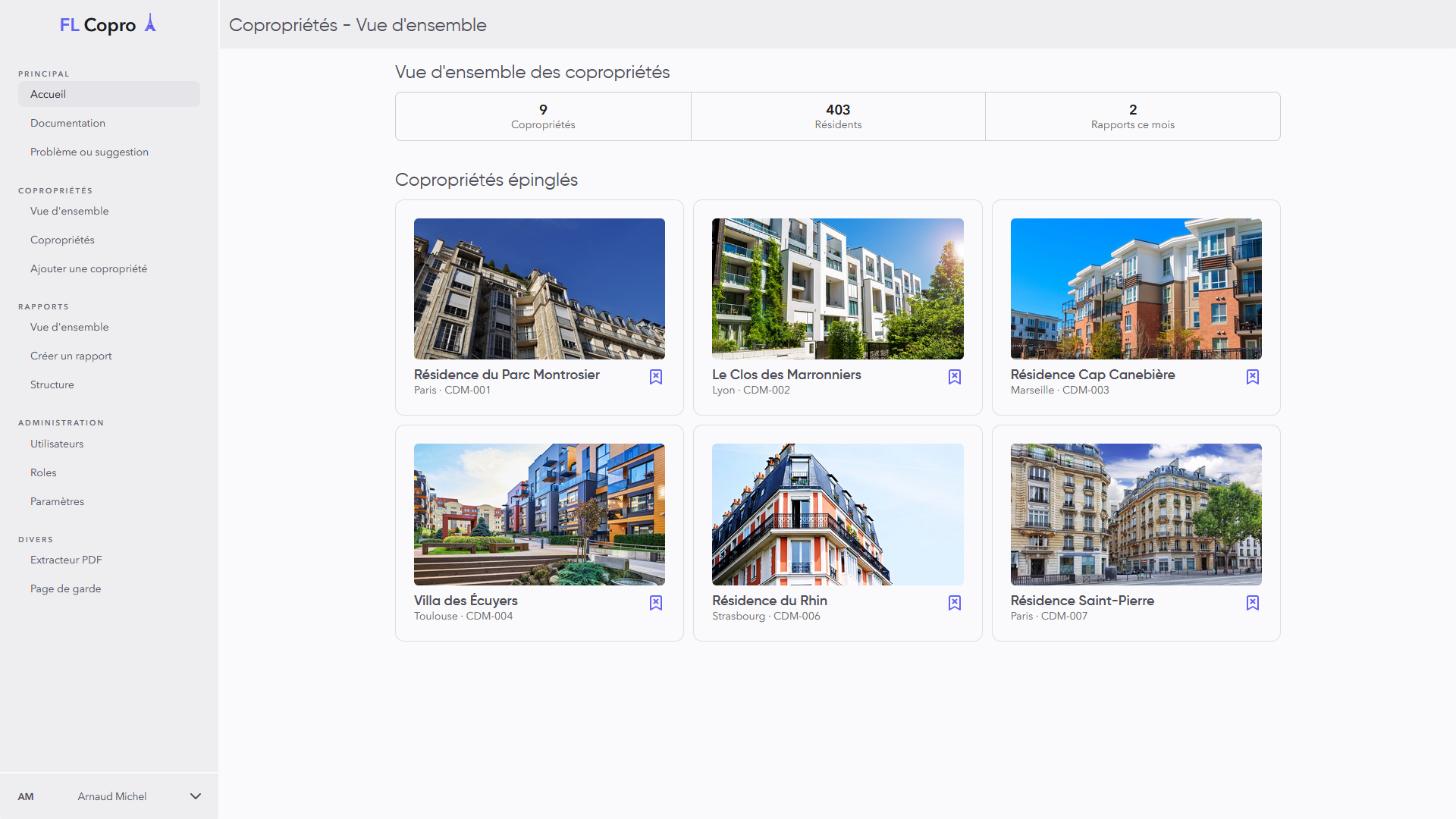Image resolution: width=1456 pixels, height=819 pixels.
Task: Open the AM user avatar
Action: pyautogui.click(x=26, y=796)
